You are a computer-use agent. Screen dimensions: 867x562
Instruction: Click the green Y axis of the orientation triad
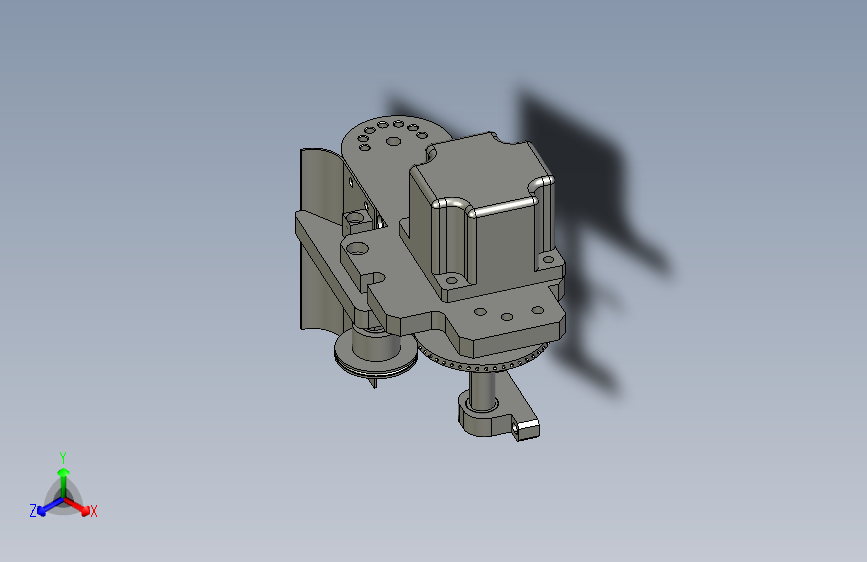[64, 482]
